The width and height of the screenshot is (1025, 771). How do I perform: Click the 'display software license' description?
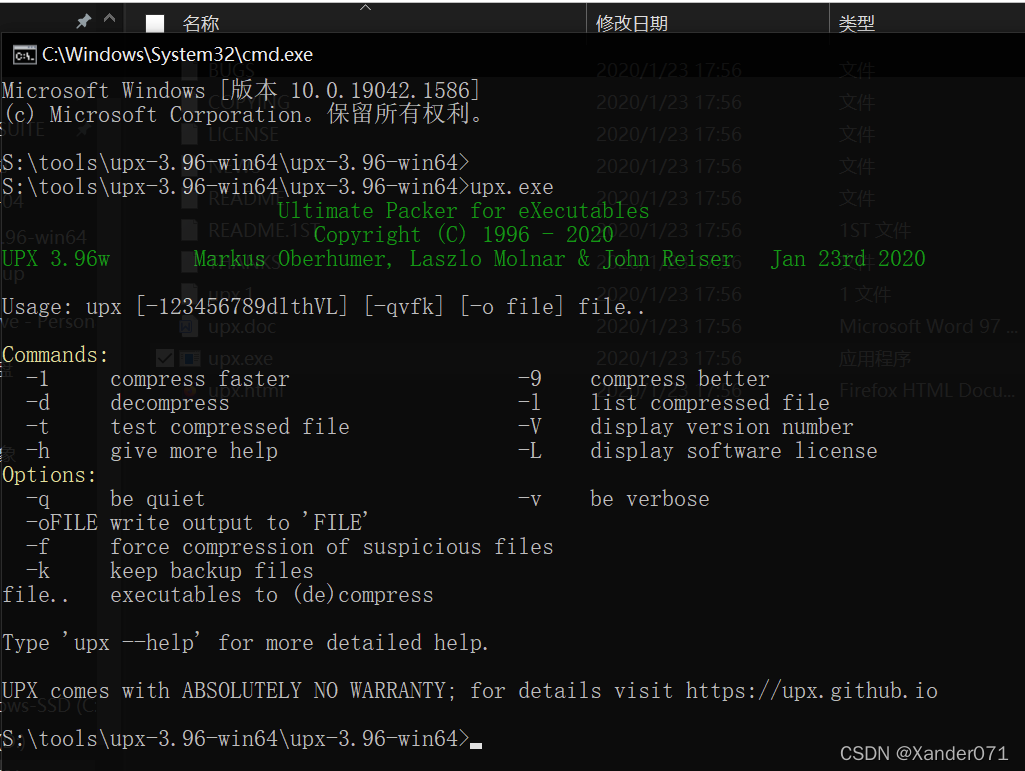tap(734, 451)
